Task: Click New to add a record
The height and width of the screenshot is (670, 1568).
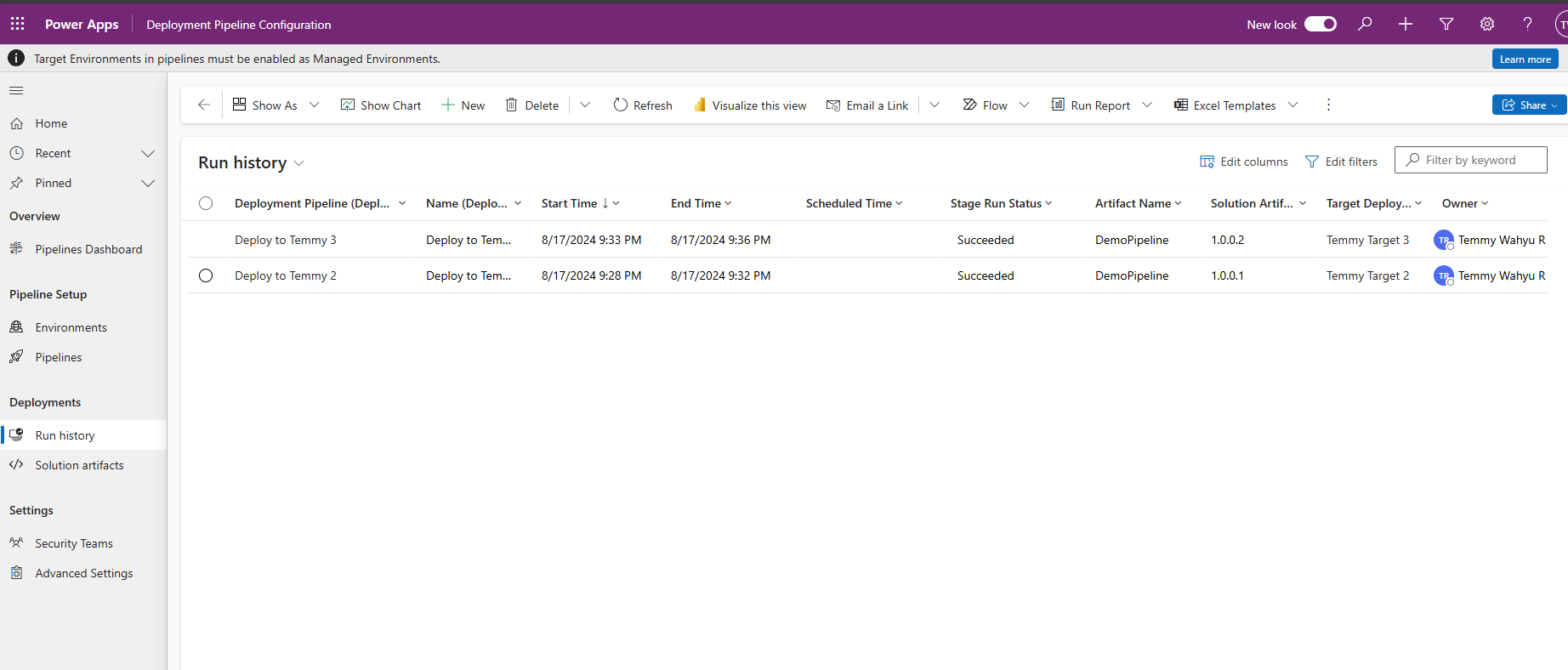Action: click(463, 105)
